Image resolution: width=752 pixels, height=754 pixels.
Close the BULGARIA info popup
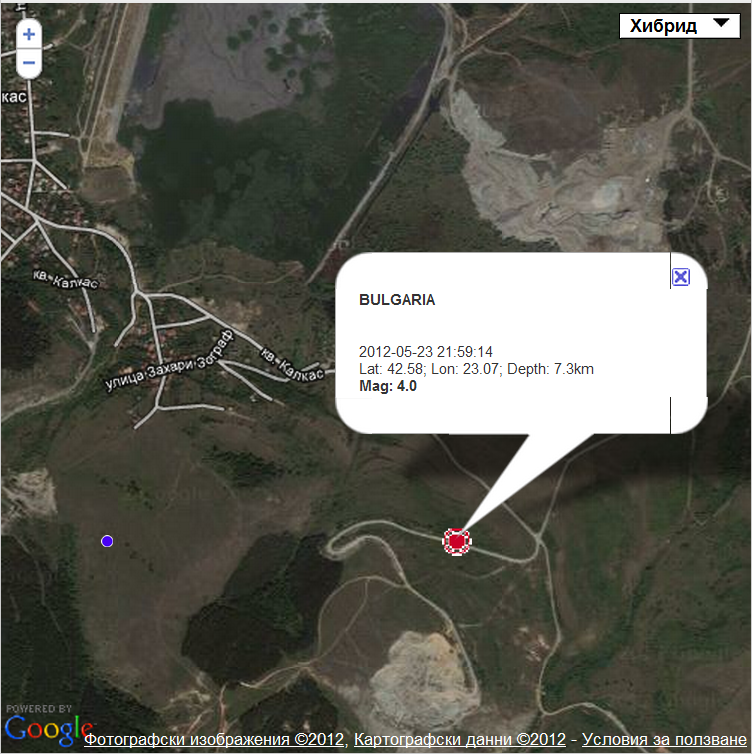tap(680, 276)
